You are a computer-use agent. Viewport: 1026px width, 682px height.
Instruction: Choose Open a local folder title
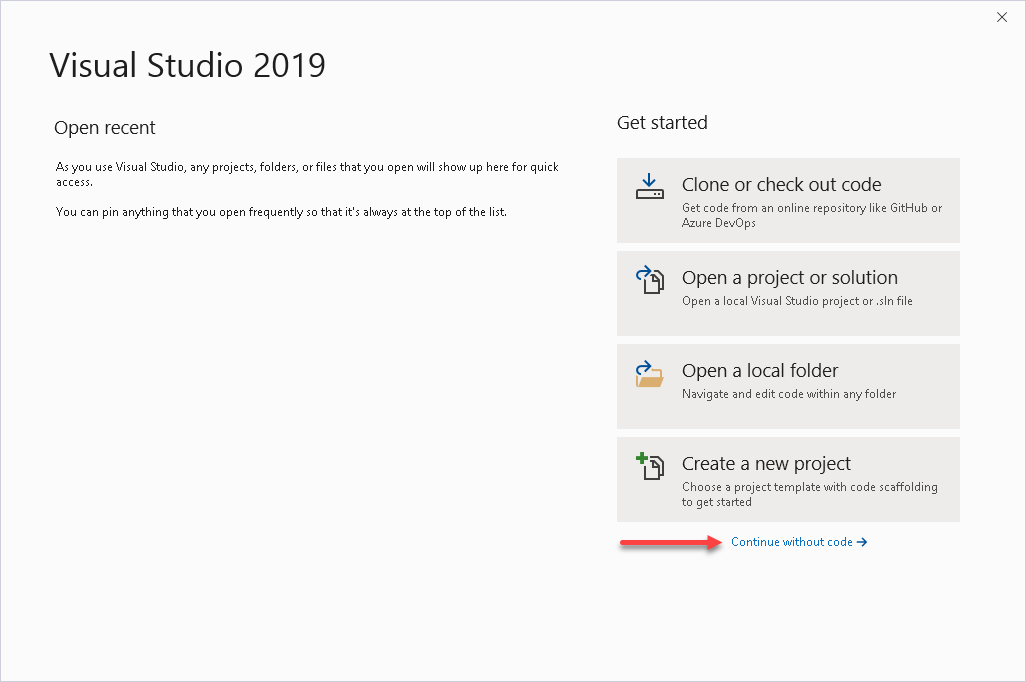tap(760, 370)
